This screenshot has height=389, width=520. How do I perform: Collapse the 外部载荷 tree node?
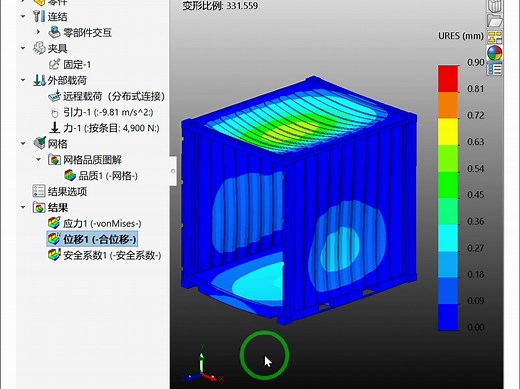click(23, 80)
